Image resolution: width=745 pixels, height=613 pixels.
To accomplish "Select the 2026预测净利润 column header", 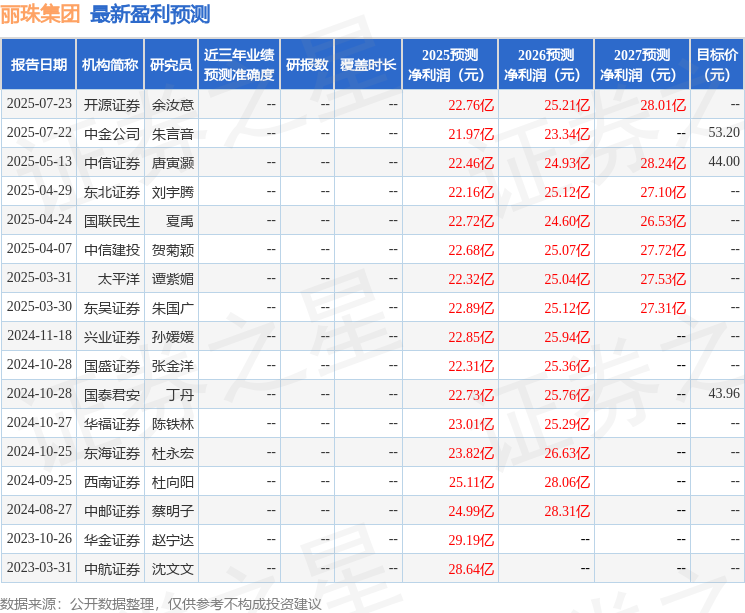I will coord(546,65).
